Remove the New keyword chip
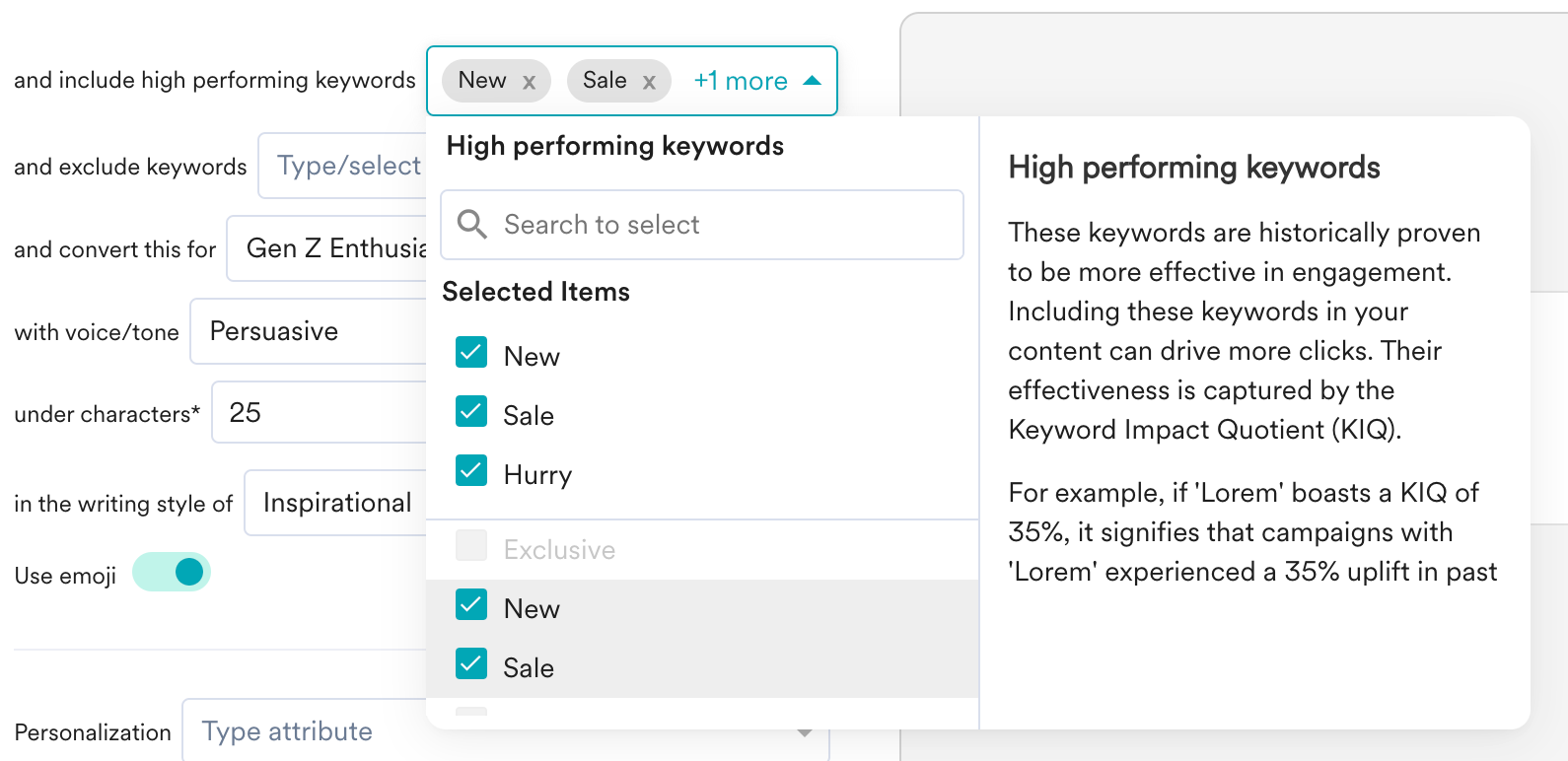The width and height of the screenshot is (1568, 761). coord(530,82)
